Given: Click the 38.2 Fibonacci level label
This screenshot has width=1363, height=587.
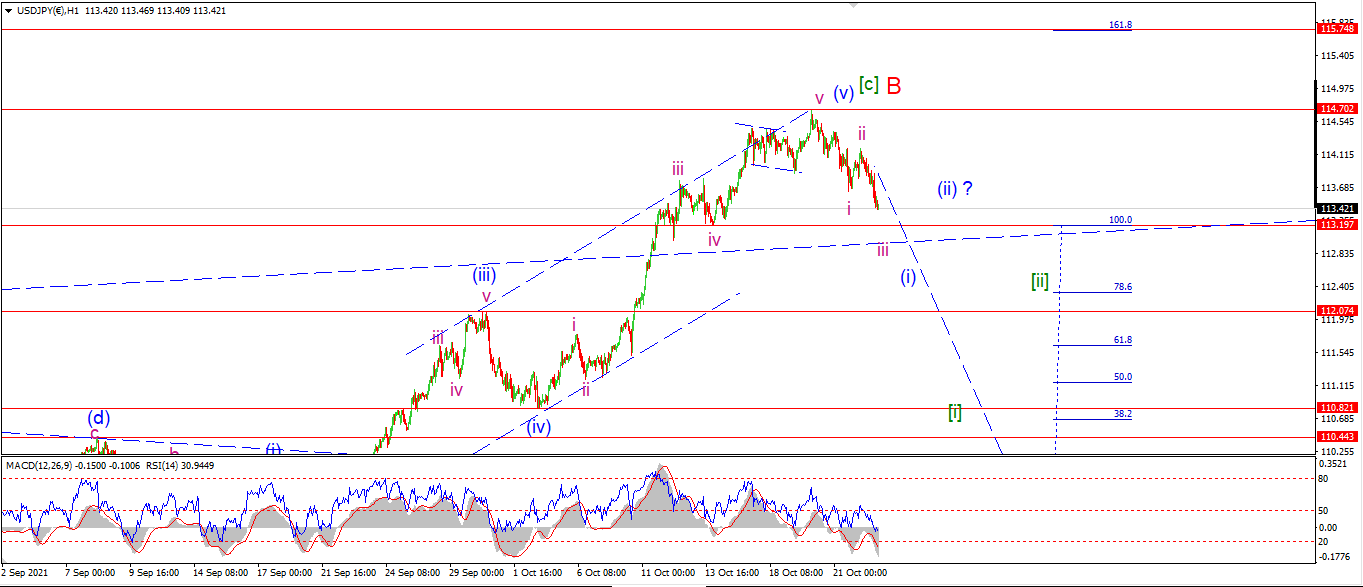Looking at the screenshot, I should click(1123, 413).
